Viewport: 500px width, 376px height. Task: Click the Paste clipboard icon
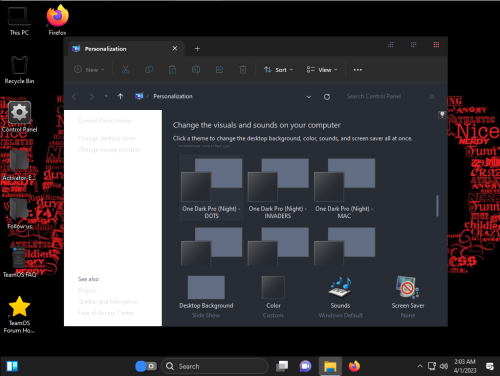pyautogui.click(x=172, y=70)
